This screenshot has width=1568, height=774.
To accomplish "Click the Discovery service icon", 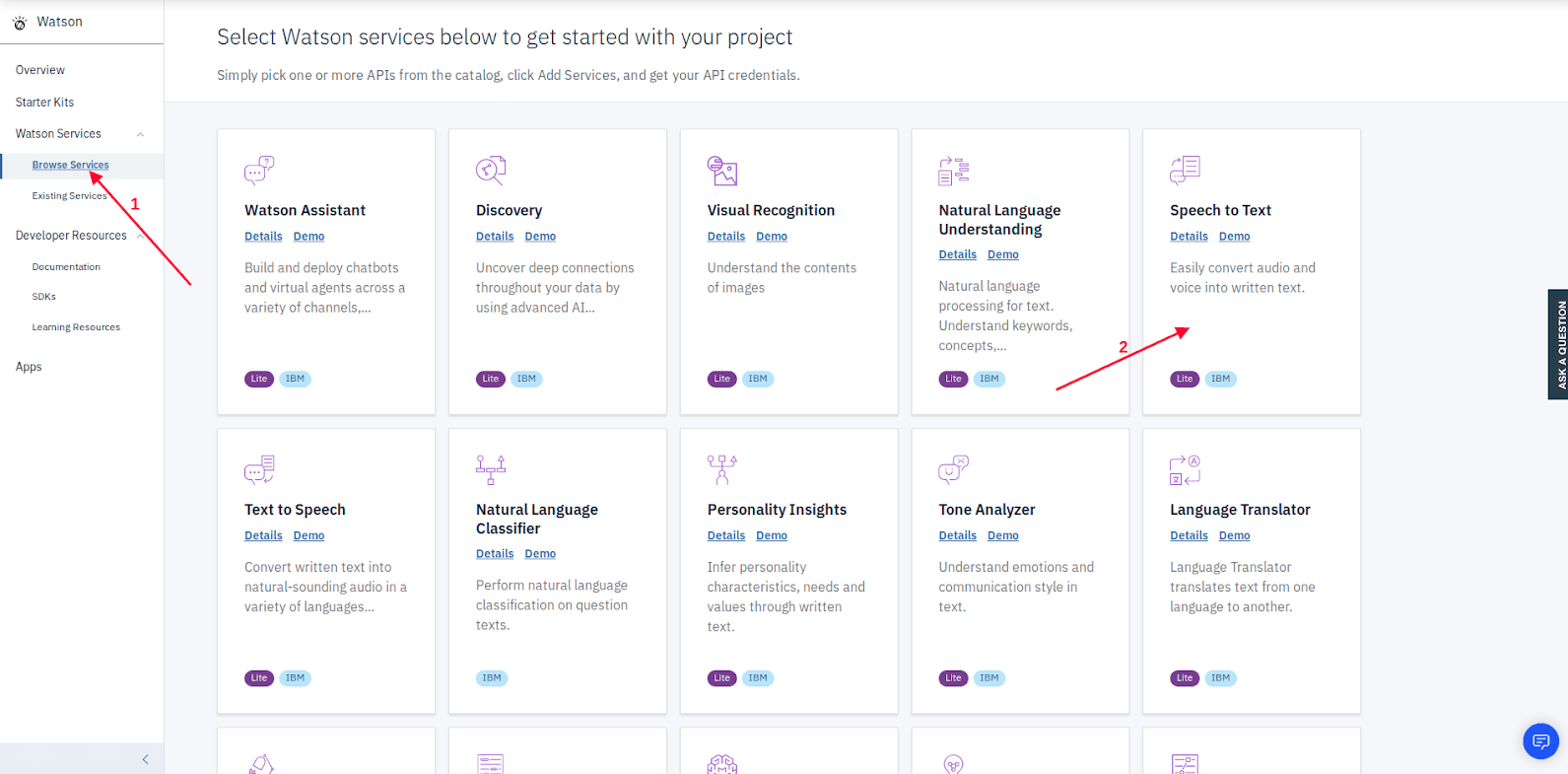I will [x=491, y=170].
